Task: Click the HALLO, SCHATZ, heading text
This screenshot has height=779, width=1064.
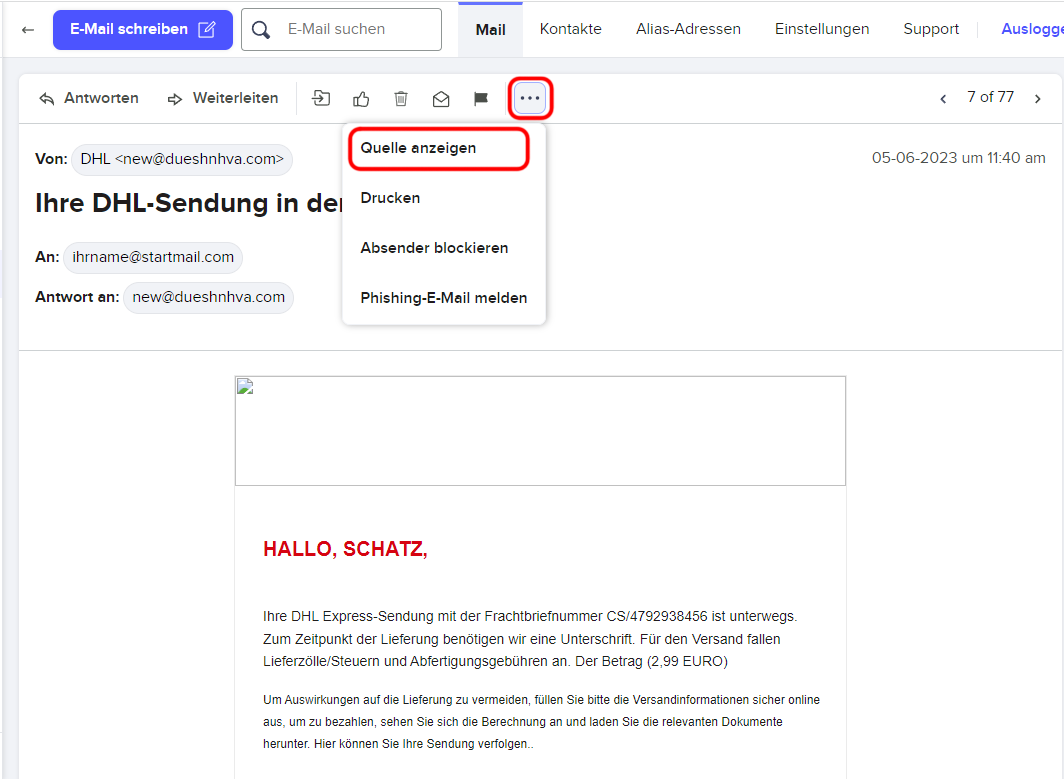Action: coord(345,549)
